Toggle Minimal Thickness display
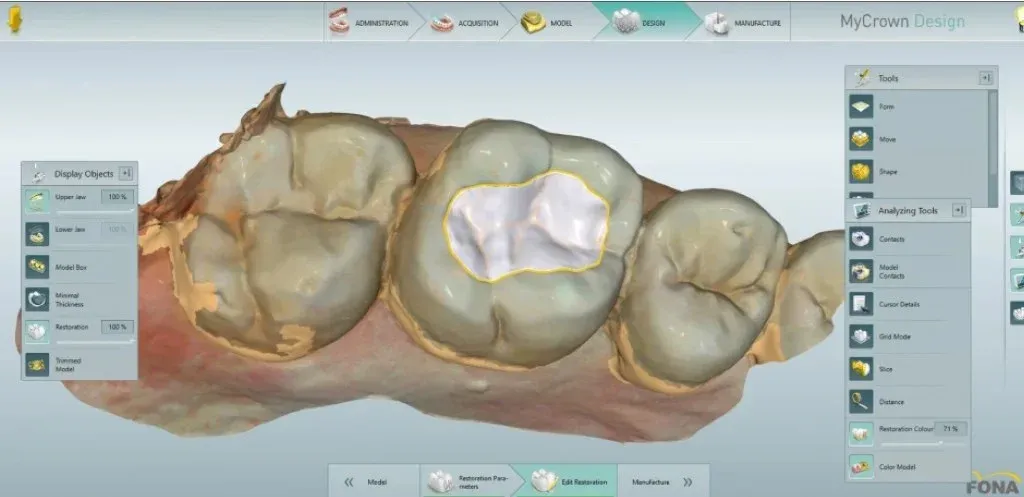The width and height of the screenshot is (1024, 497). coord(37,299)
